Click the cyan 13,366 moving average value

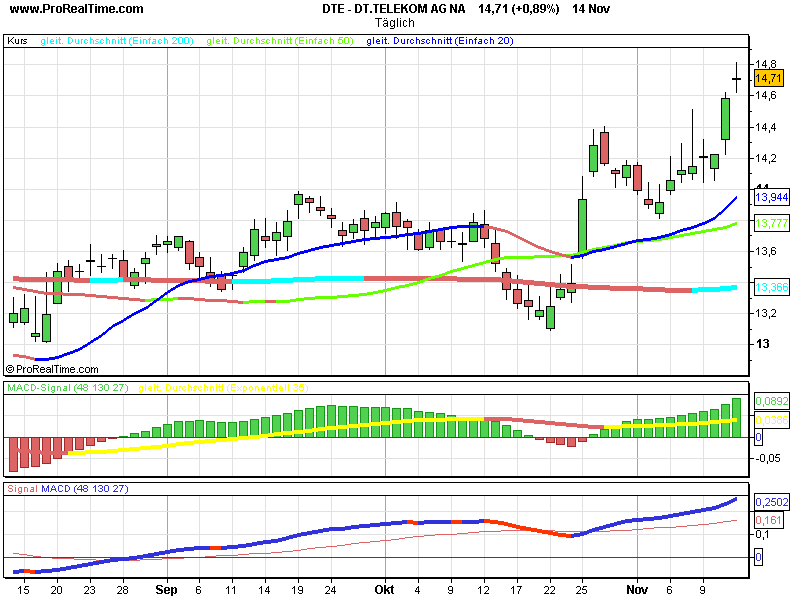point(772,287)
